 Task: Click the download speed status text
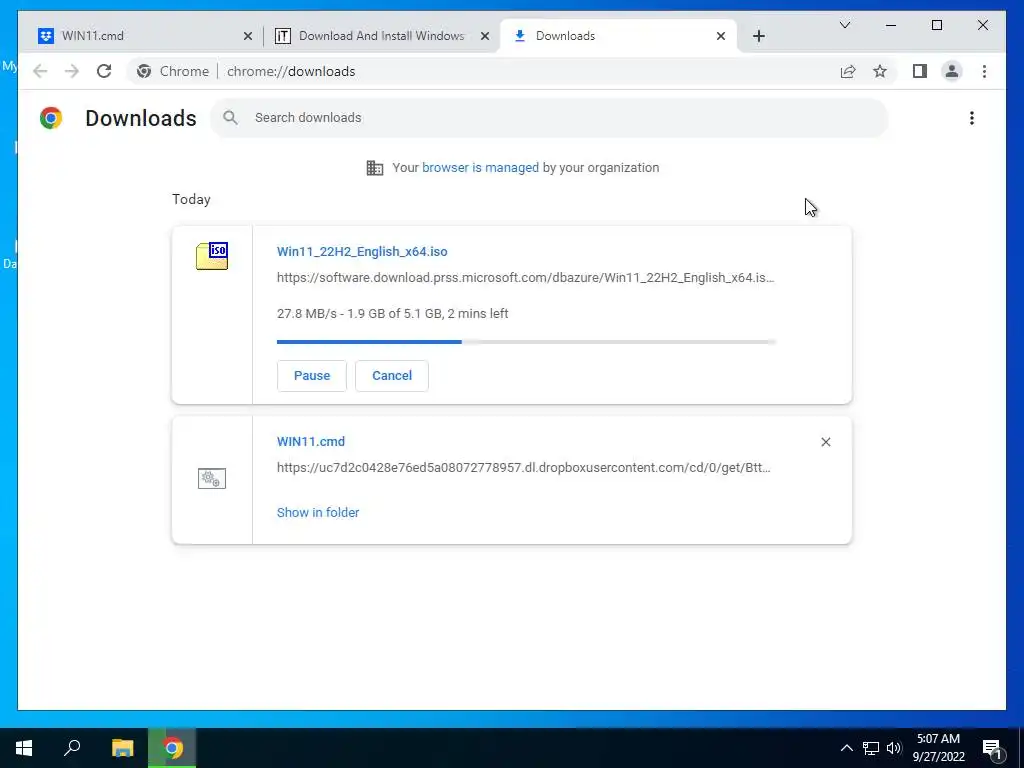pos(392,313)
